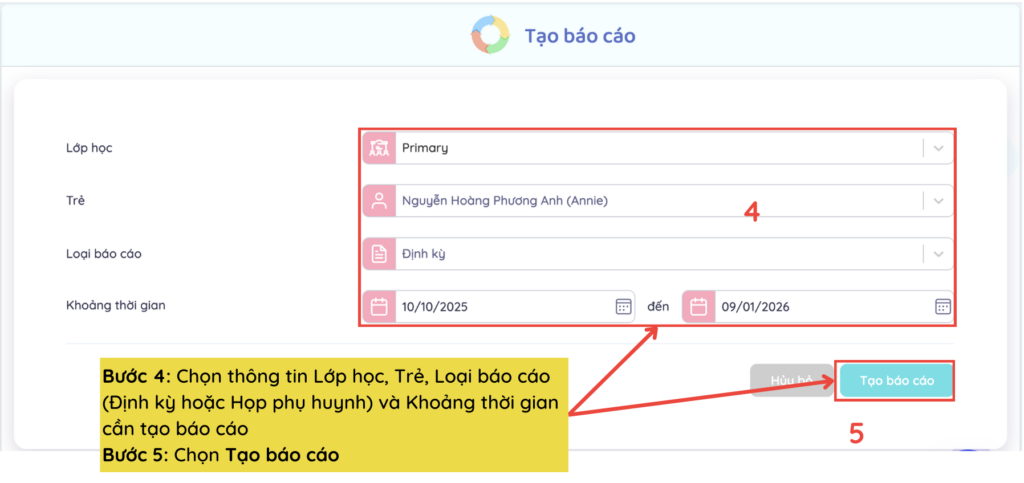Click the Tạo báo cáo page title
Viewport: 1024px width, 483px height.
580,36
